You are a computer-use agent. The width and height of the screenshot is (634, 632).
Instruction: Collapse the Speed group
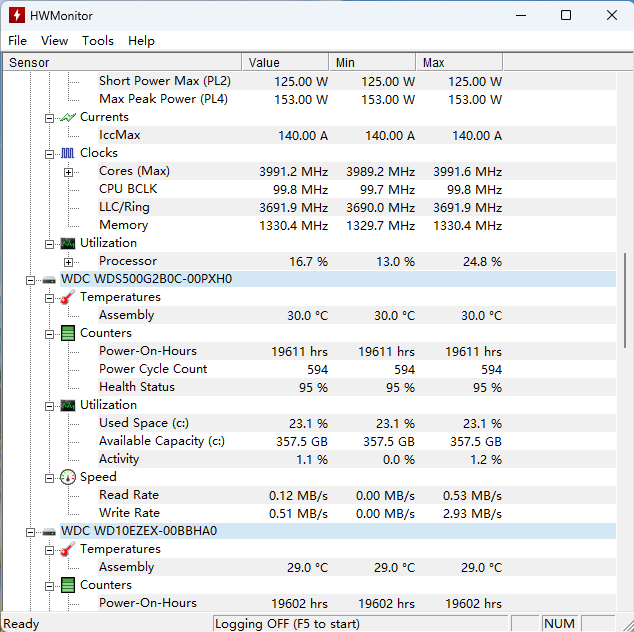click(x=49, y=478)
